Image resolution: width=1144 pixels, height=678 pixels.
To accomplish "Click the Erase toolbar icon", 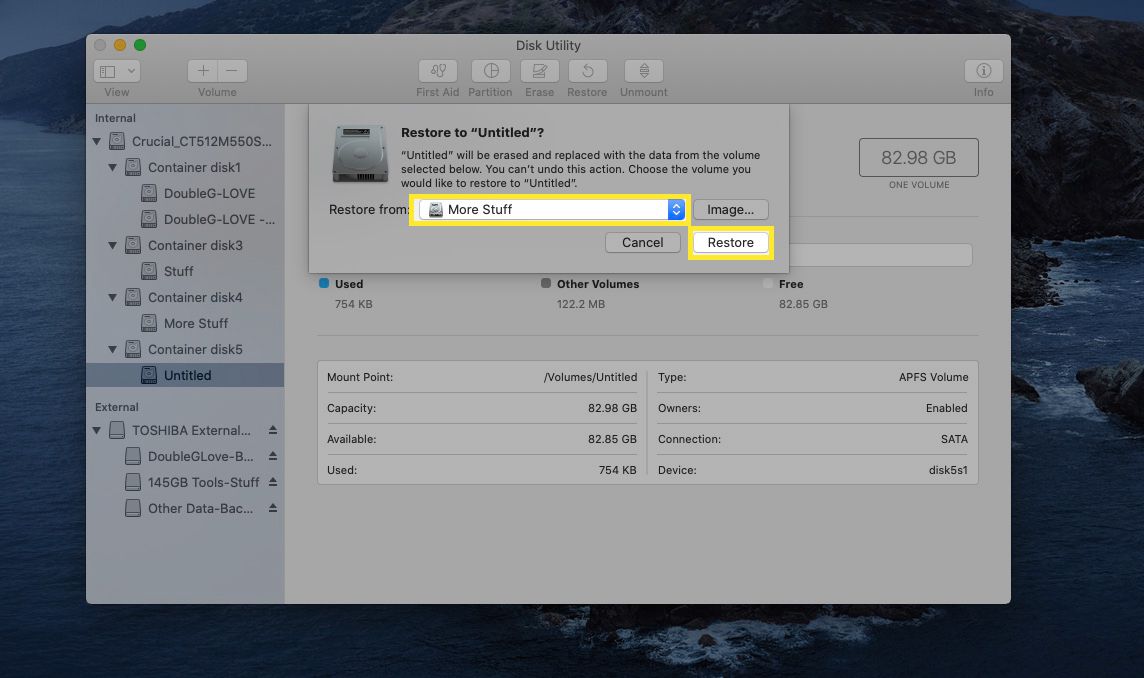I will (539, 71).
